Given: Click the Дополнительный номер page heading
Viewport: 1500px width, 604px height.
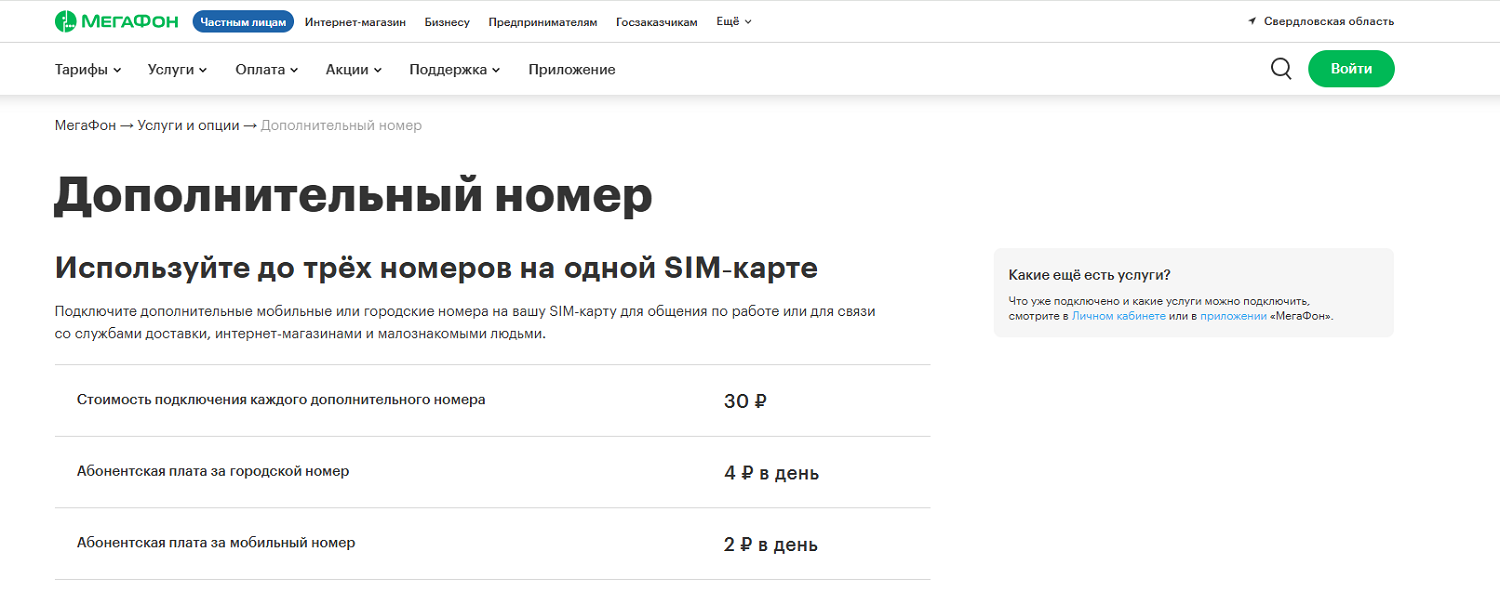Looking at the screenshot, I should point(353,195).
